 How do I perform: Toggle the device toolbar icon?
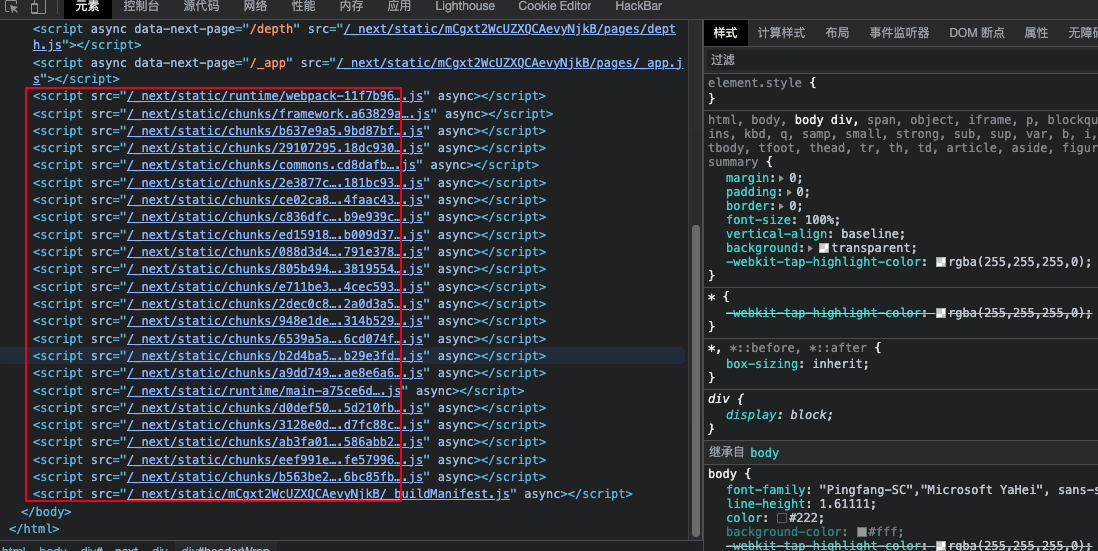[x=38, y=6]
